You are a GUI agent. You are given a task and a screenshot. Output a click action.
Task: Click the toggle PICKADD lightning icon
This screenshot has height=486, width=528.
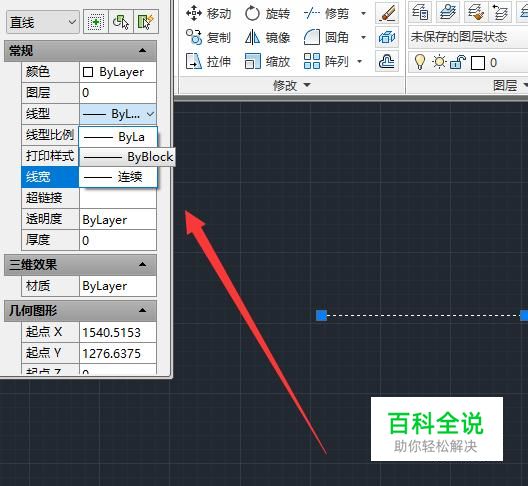pyautogui.click(x=146, y=22)
